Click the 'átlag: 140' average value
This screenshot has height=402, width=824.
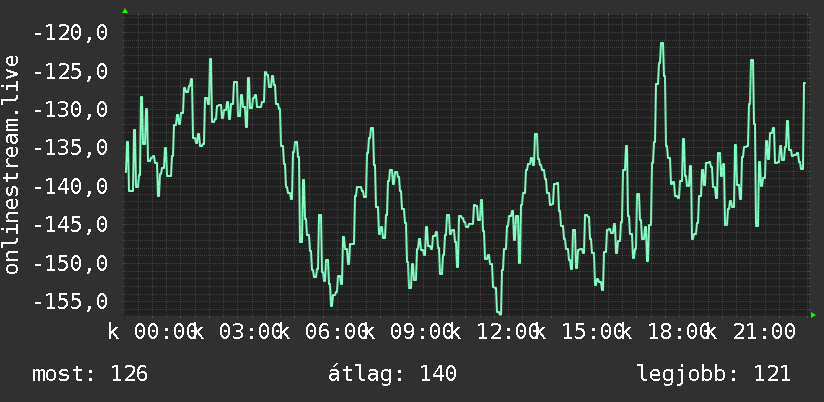coord(393,374)
